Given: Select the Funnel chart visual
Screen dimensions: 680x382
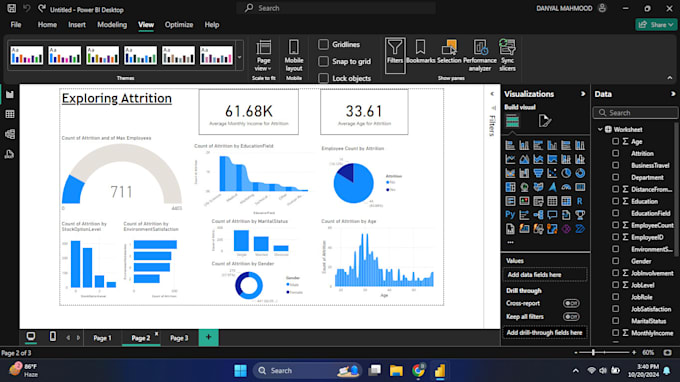Looking at the screenshot, I should (x=538, y=173).
